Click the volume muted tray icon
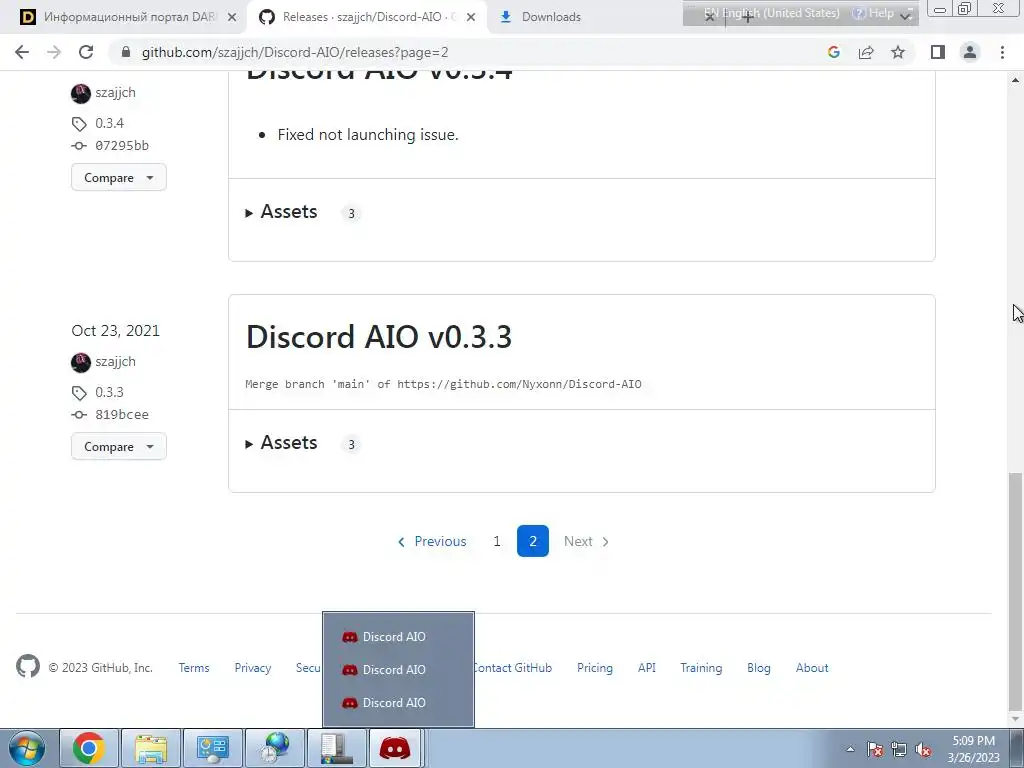 coord(923,749)
